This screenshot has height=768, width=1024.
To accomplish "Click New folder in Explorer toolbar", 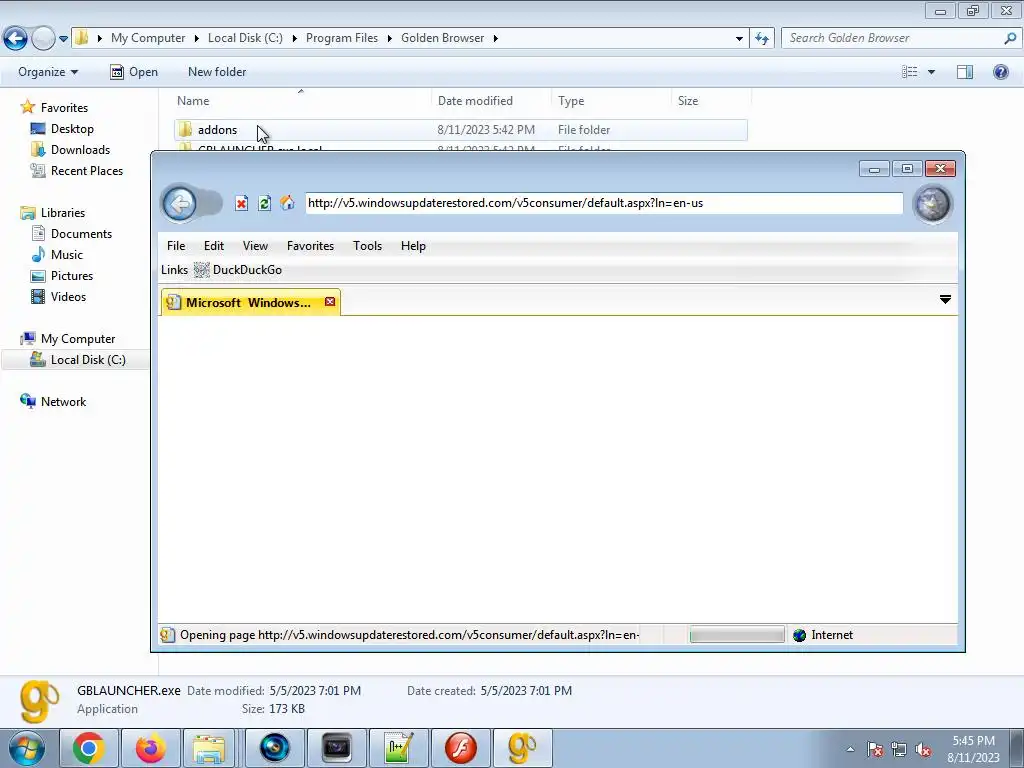I will pyautogui.click(x=217, y=72).
